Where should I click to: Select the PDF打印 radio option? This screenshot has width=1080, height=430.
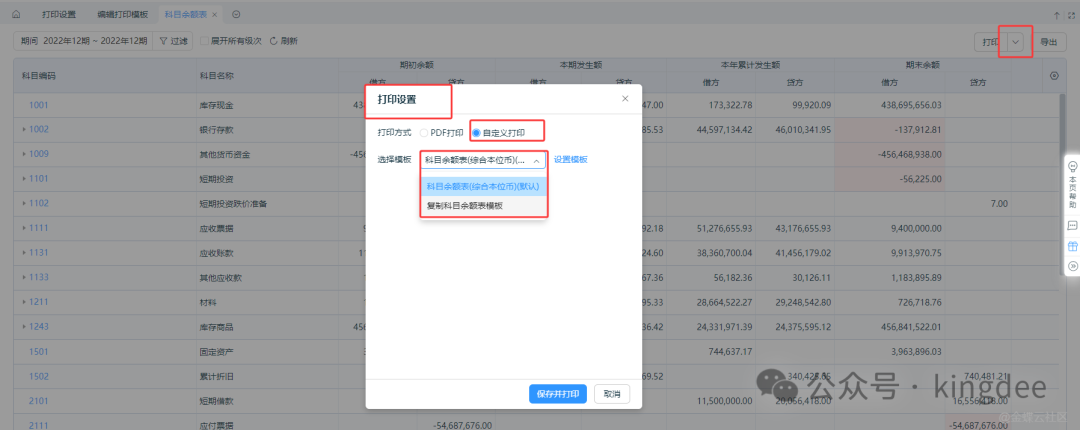pyautogui.click(x=425, y=132)
